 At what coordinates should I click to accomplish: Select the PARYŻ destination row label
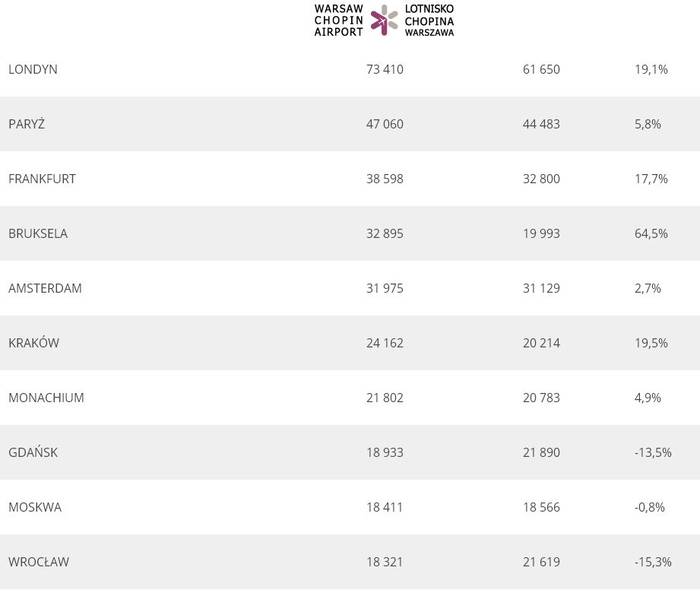click(26, 124)
